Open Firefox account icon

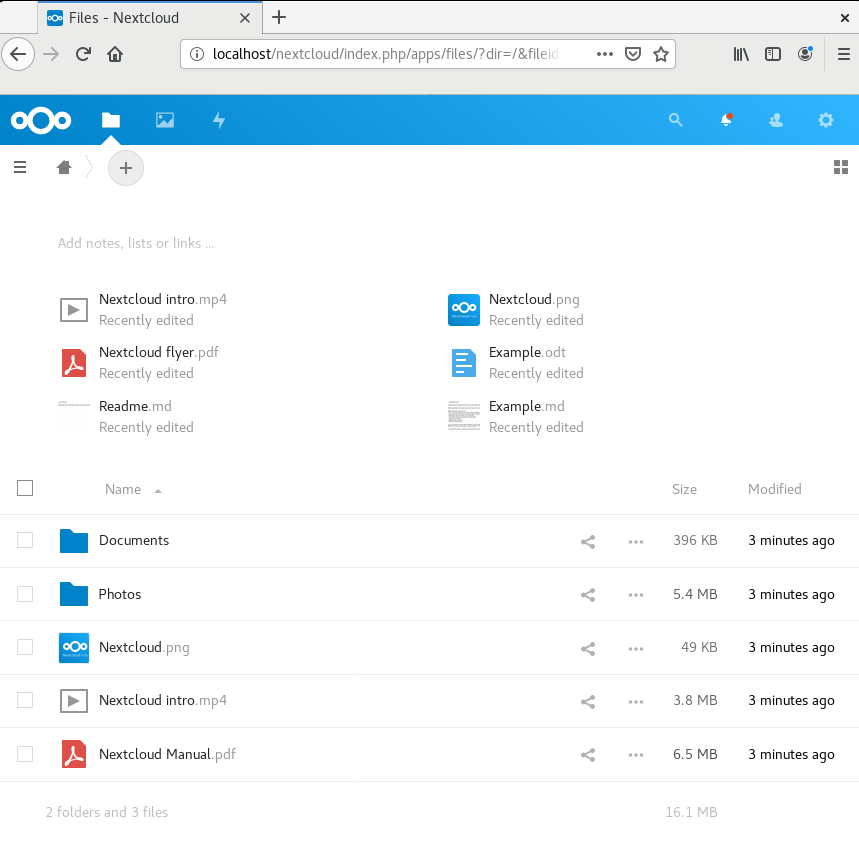pyautogui.click(x=805, y=54)
